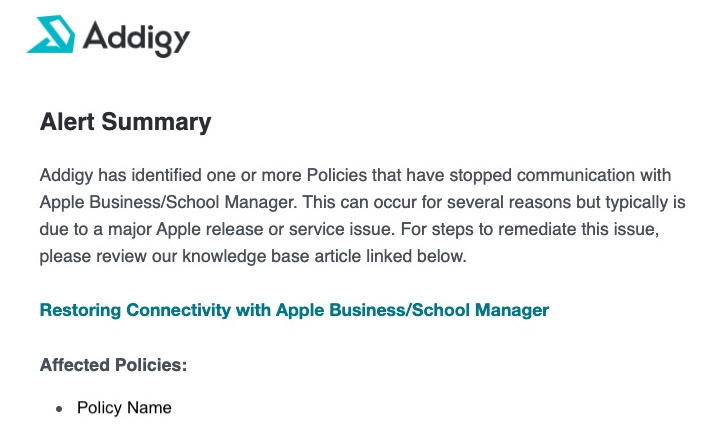This screenshot has width=728, height=424.
Task: Click the word 'Policies' in first paragraph line
Action: click(x=337, y=175)
